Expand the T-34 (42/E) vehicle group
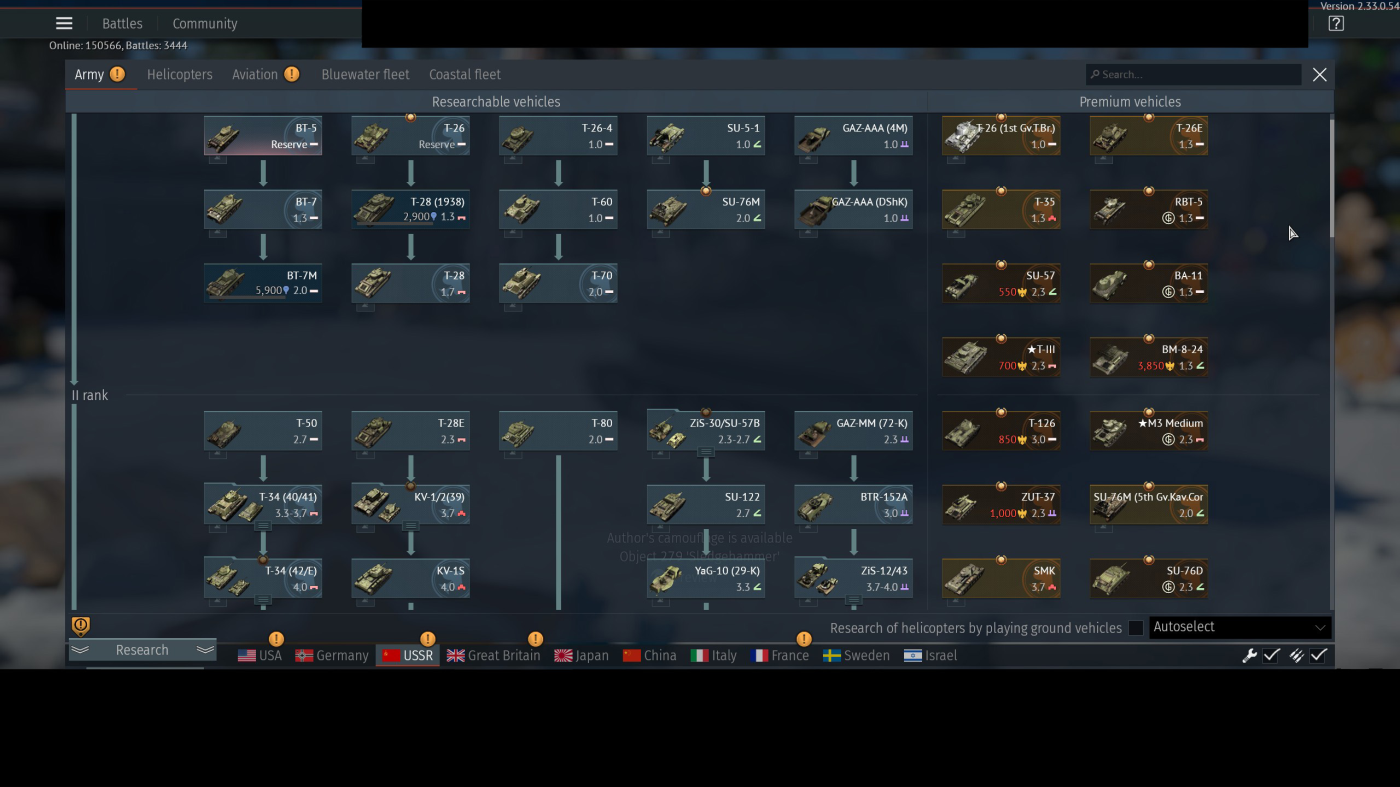1400x787 pixels. tap(263, 600)
